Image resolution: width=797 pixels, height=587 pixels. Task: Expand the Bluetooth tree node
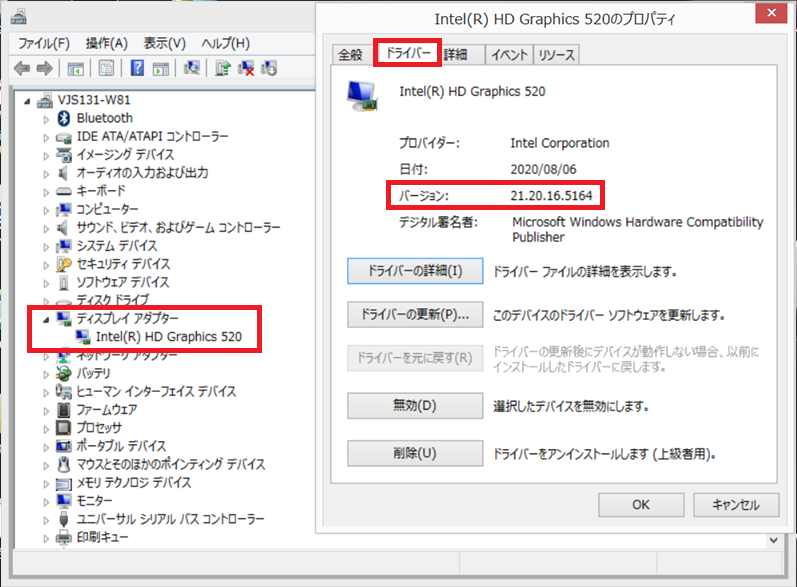tap(46, 119)
